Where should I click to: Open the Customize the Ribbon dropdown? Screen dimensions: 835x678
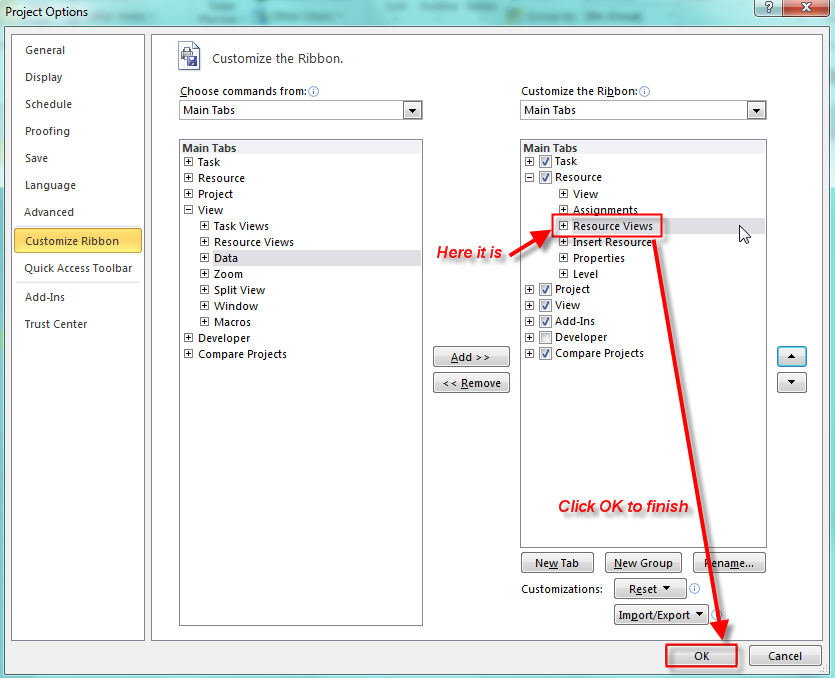tap(756, 110)
